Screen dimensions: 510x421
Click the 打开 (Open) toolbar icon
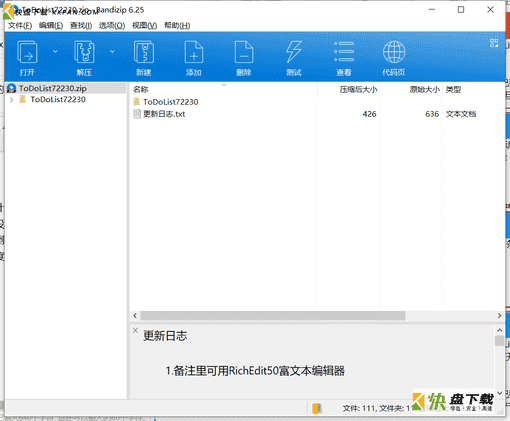(x=27, y=52)
